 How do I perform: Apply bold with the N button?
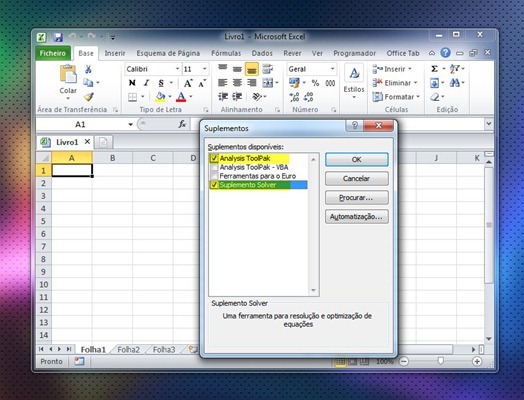132,83
